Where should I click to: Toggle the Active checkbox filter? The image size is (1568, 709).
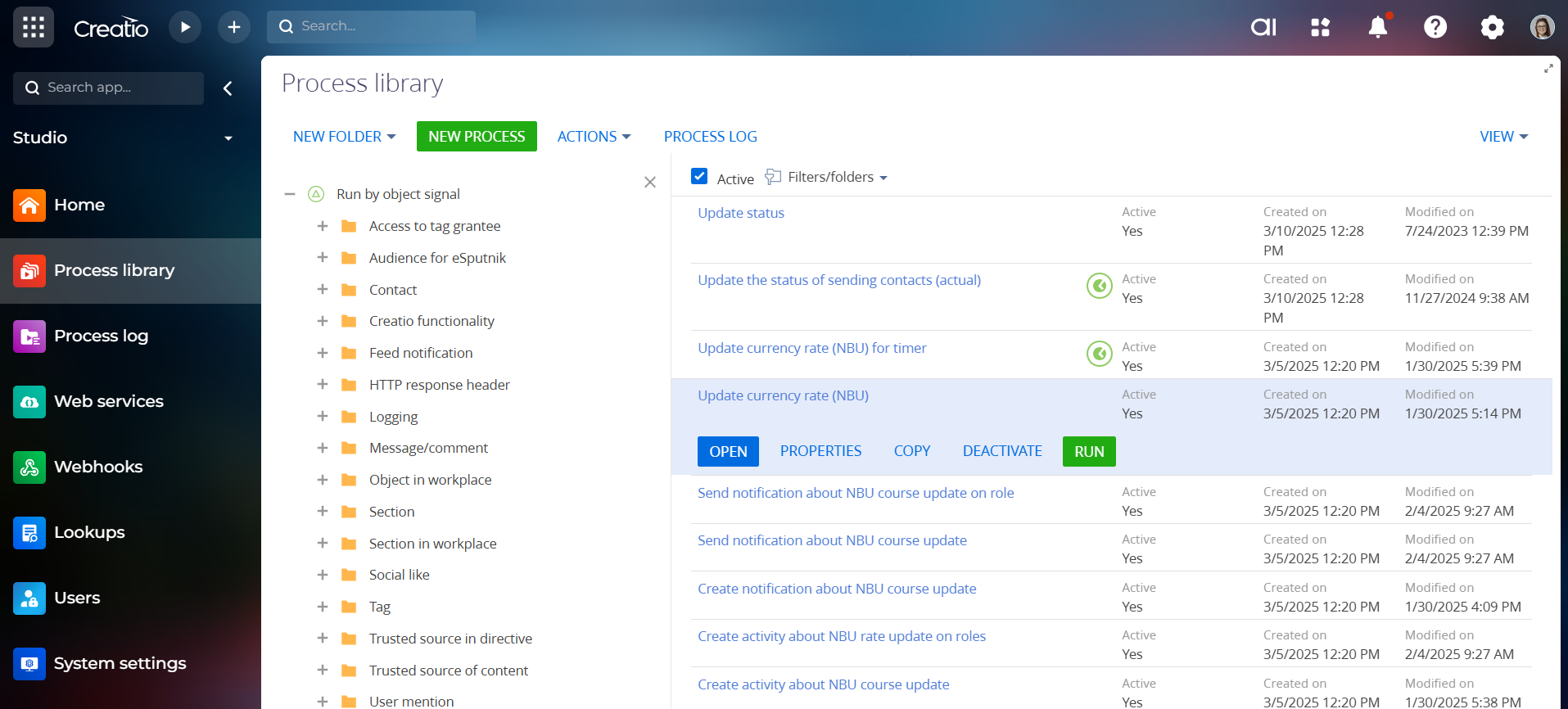coord(699,176)
